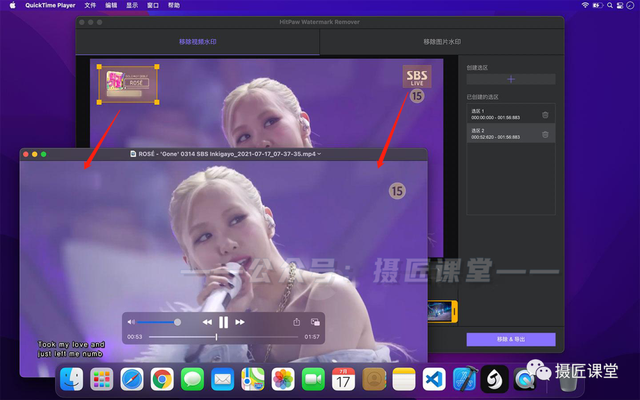Click the battery status icon in menu bar

(598, 5)
